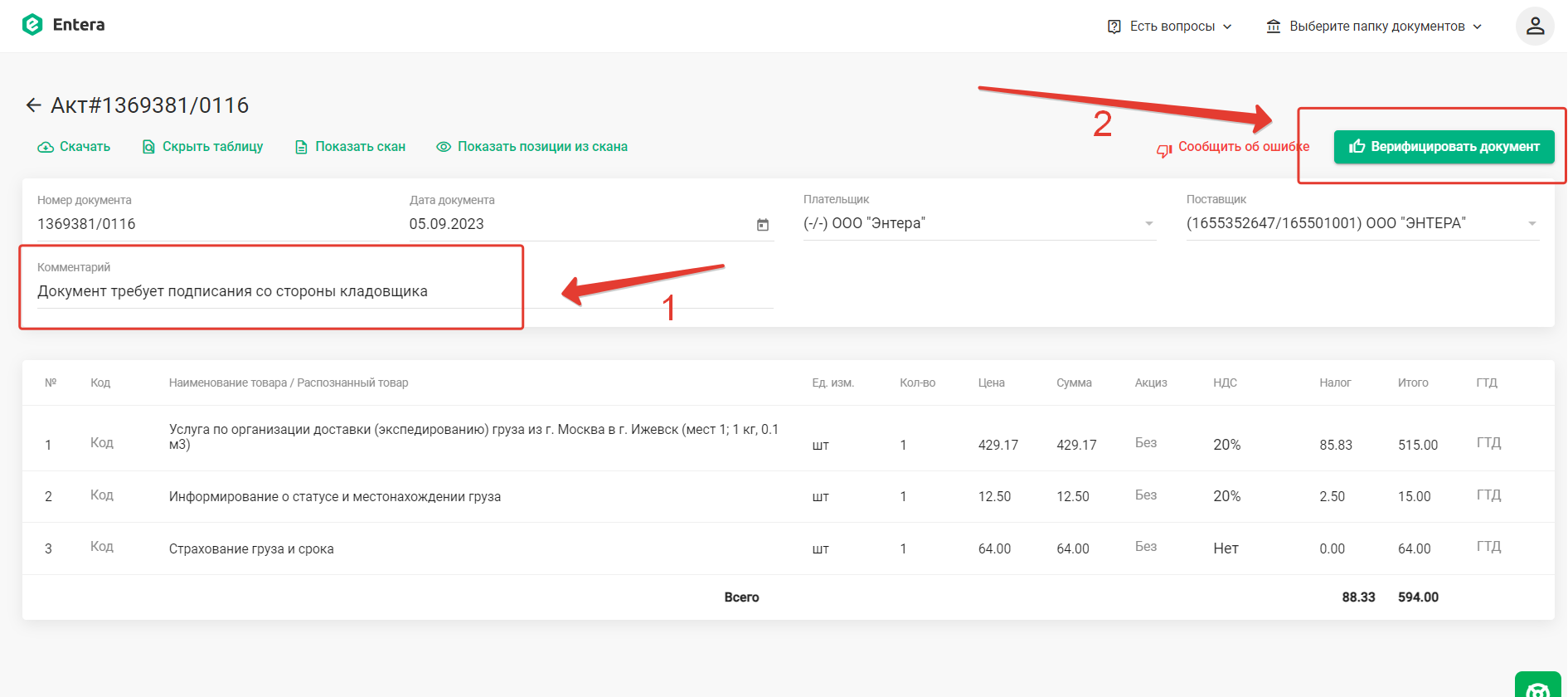The width and height of the screenshot is (1568, 697).
Task: Select Страхование груза и срока item
Action: [251, 549]
